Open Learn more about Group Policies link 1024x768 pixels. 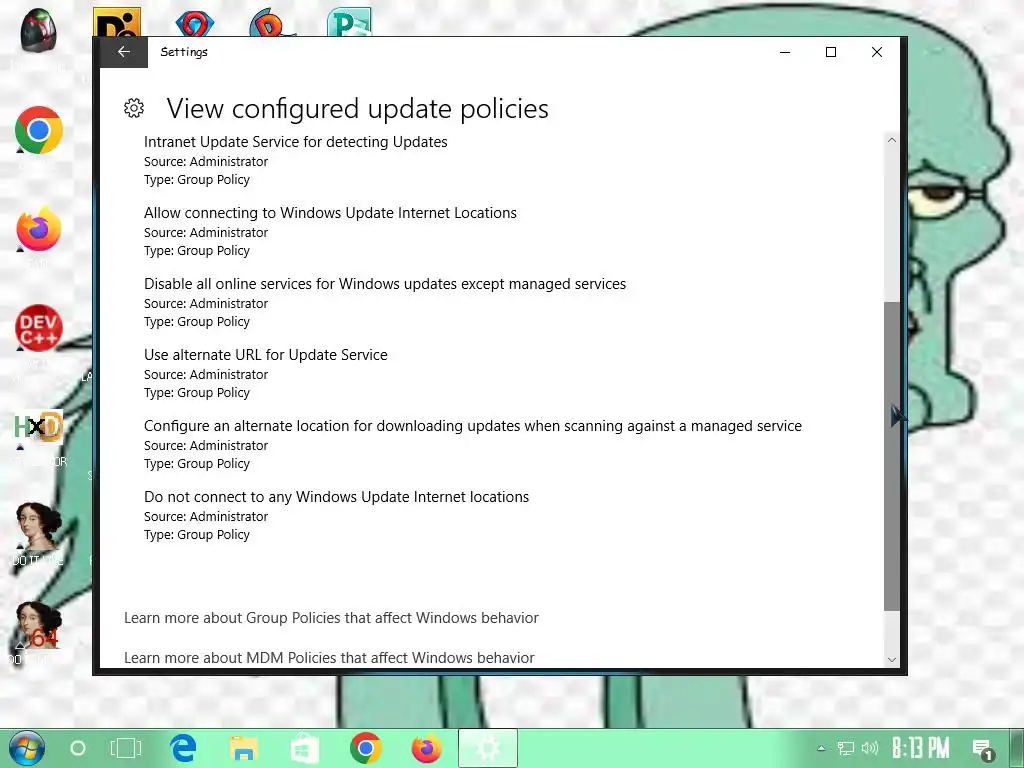pos(331,618)
